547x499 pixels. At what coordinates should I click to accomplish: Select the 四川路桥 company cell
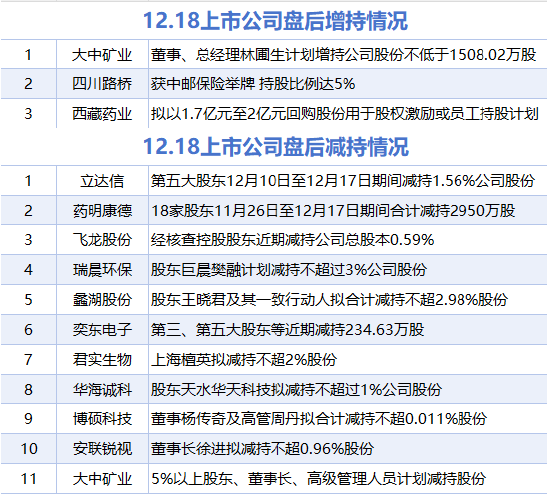(102, 84)
